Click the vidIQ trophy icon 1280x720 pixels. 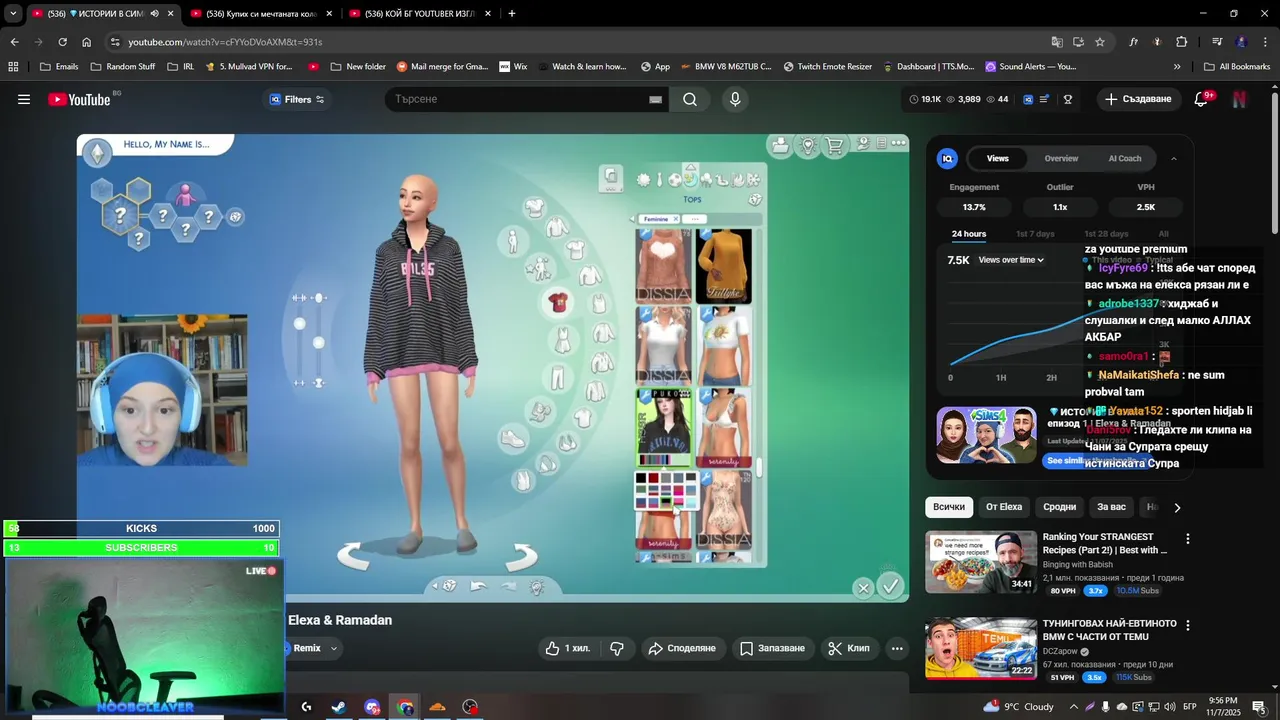point(1068,99)
